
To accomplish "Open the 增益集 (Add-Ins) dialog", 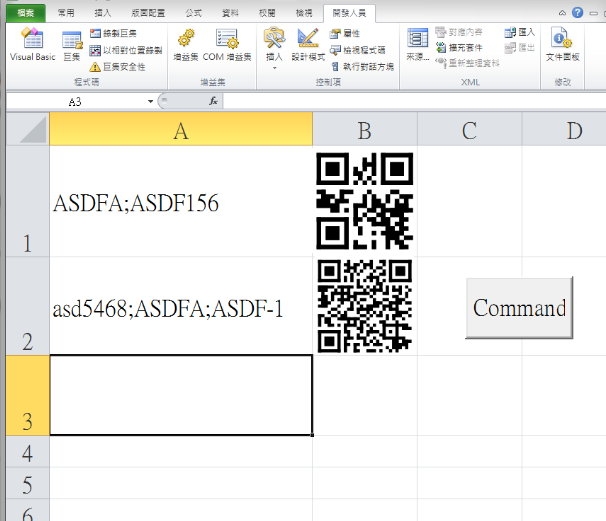I will click(186, 45).
